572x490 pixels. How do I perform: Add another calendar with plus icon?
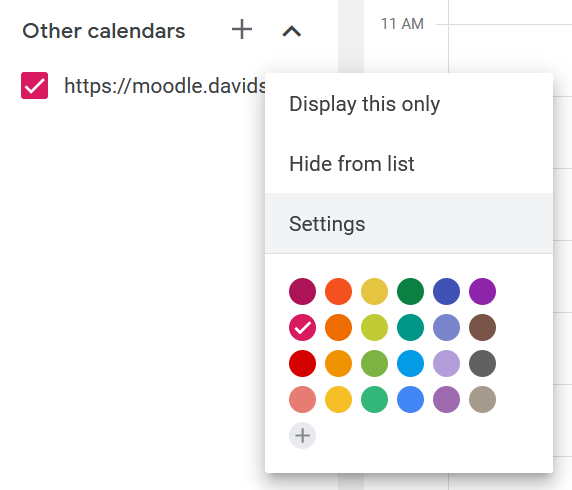tap(242, 30)
